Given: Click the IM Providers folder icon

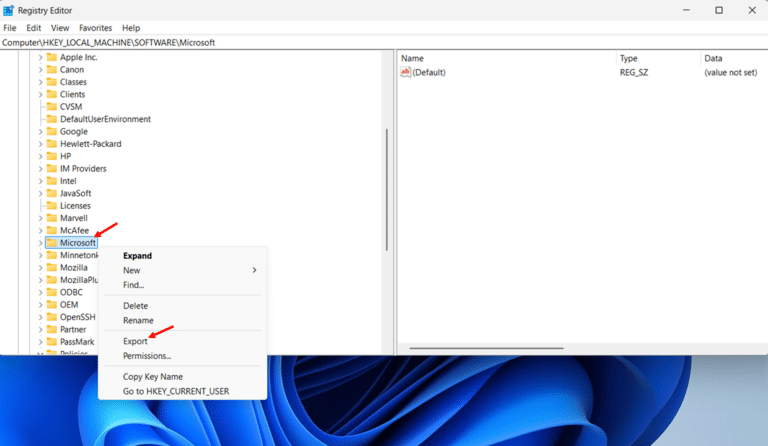Looking at the screenshot, I should [51, 168].
